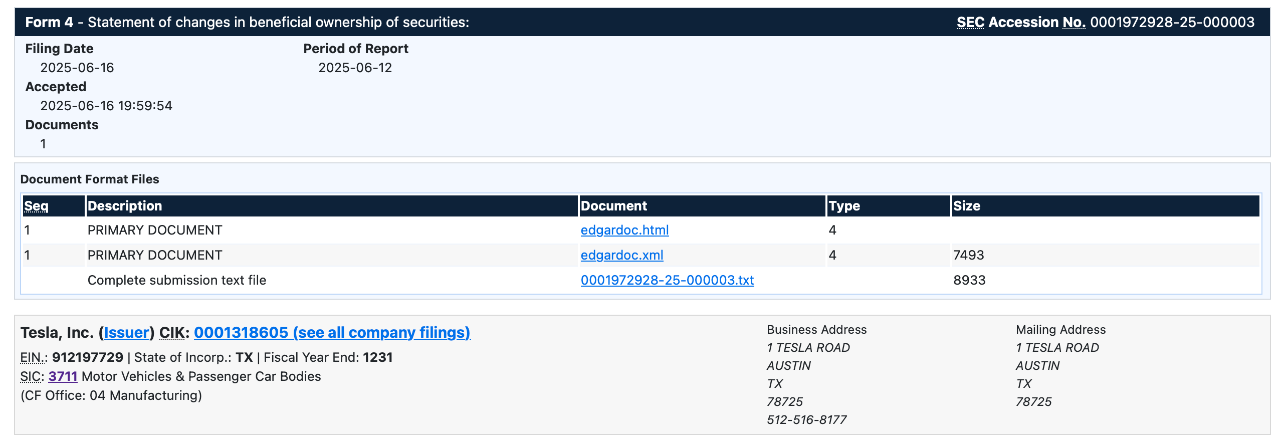Screen dimensions: 1280x447
Task: Click the Document column header
Action: click(614, 206)
